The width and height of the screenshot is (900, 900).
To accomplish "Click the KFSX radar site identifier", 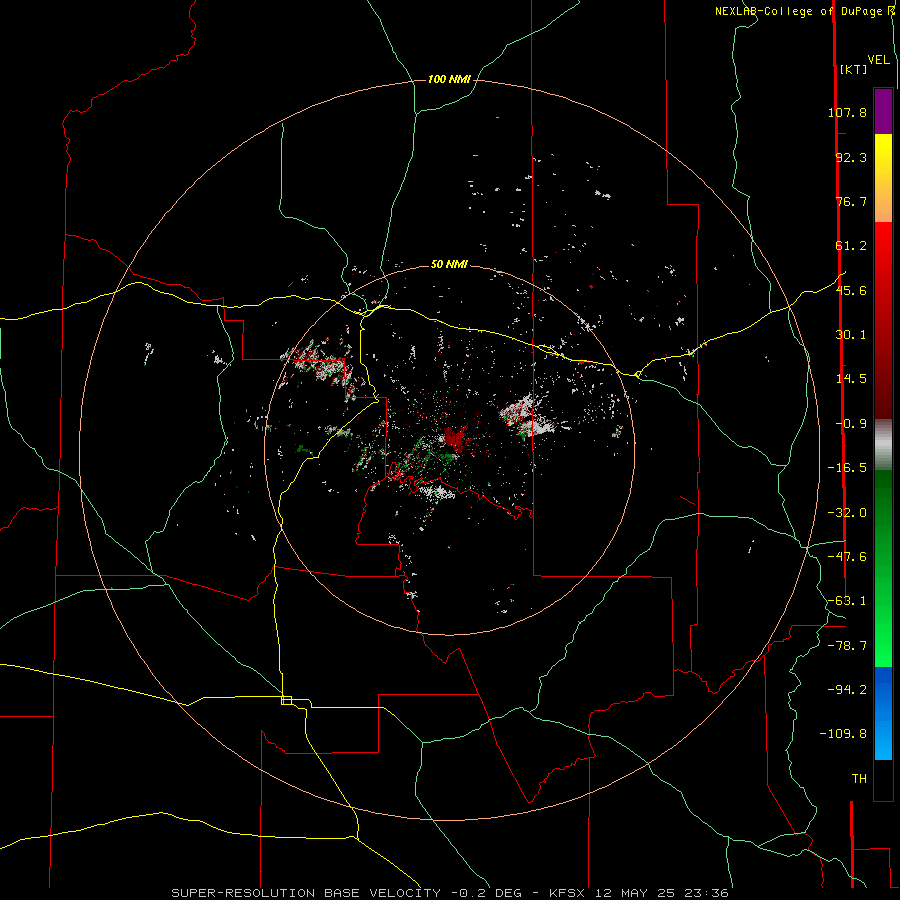I will coord(568,893).
